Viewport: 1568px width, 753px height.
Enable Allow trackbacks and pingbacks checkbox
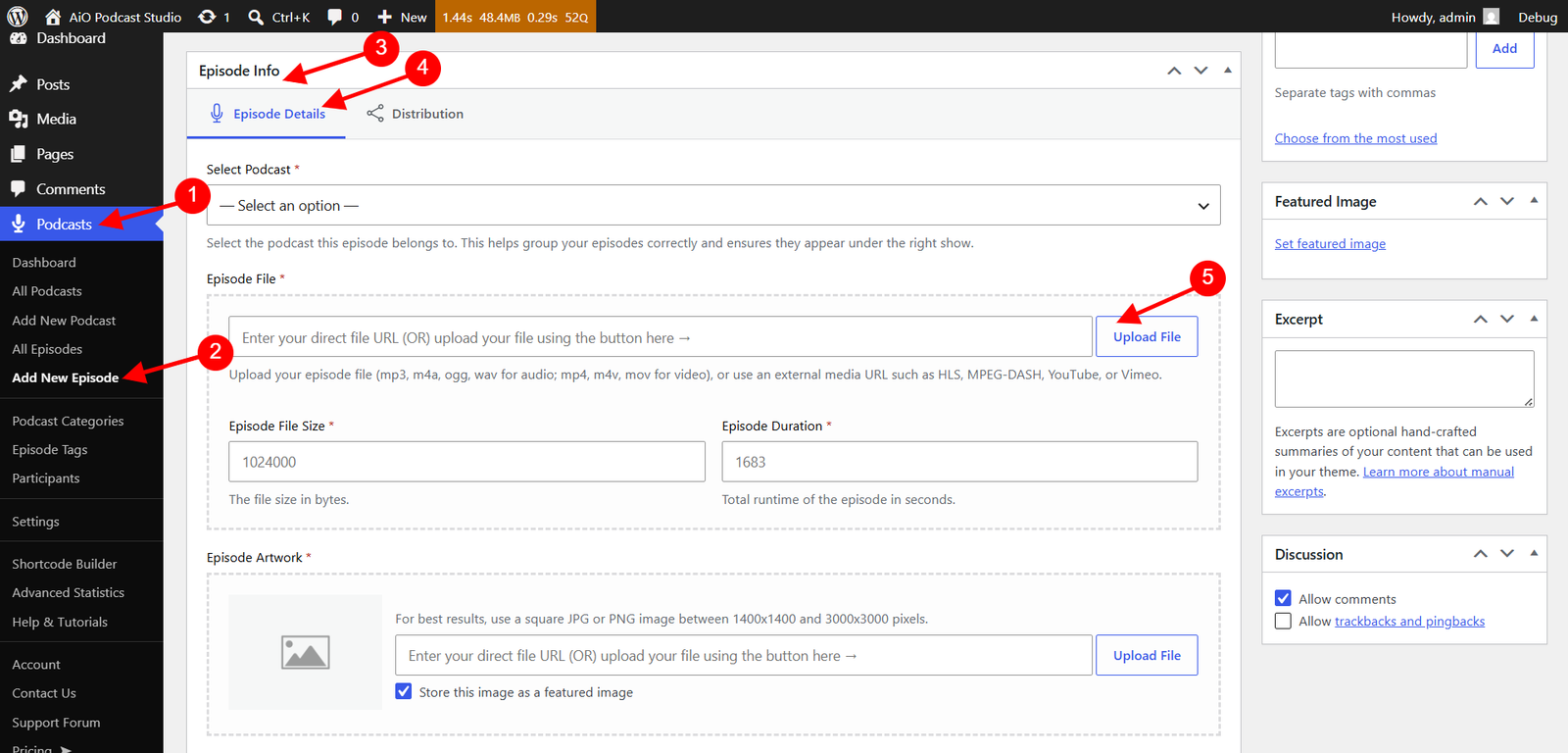point(1283,621)
